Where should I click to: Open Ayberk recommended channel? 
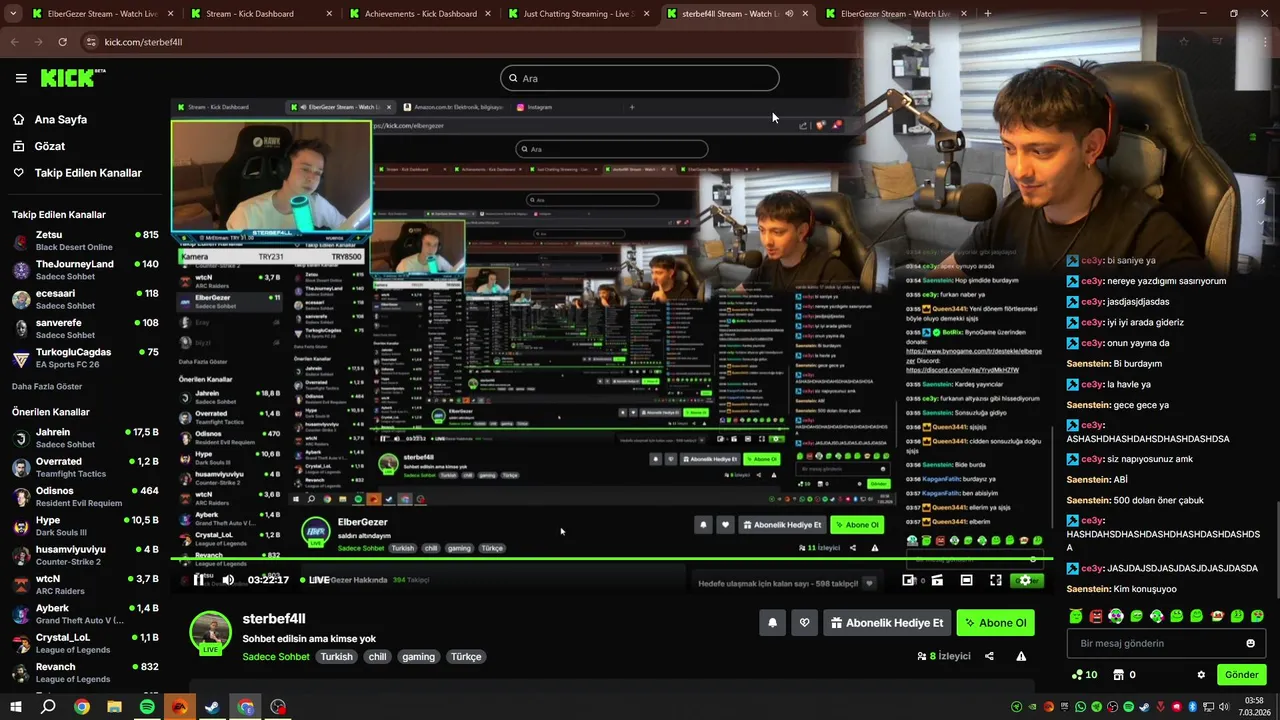coord(85,614)
